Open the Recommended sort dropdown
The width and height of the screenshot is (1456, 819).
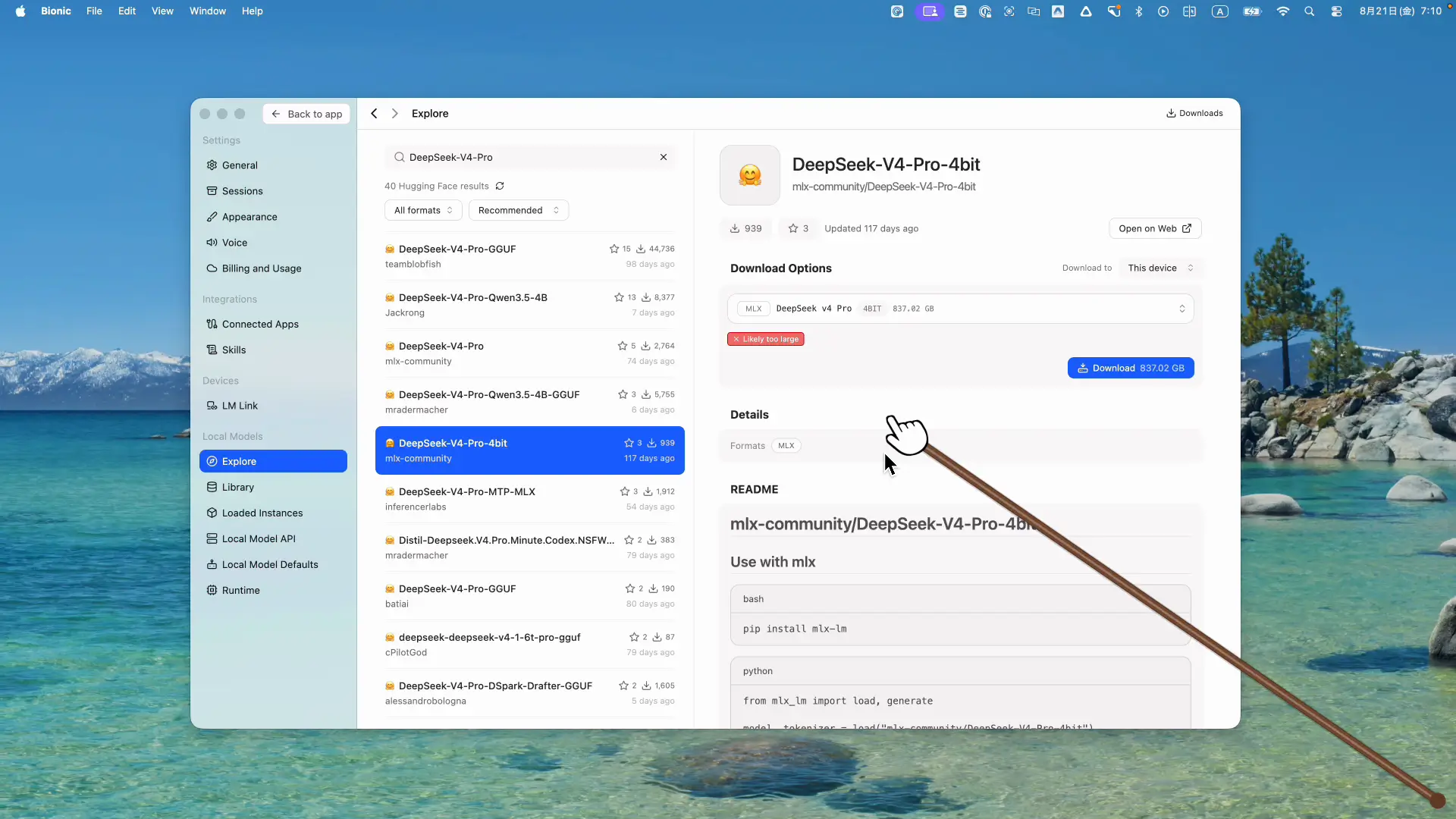pyautogui.click(x=519, y=210)
